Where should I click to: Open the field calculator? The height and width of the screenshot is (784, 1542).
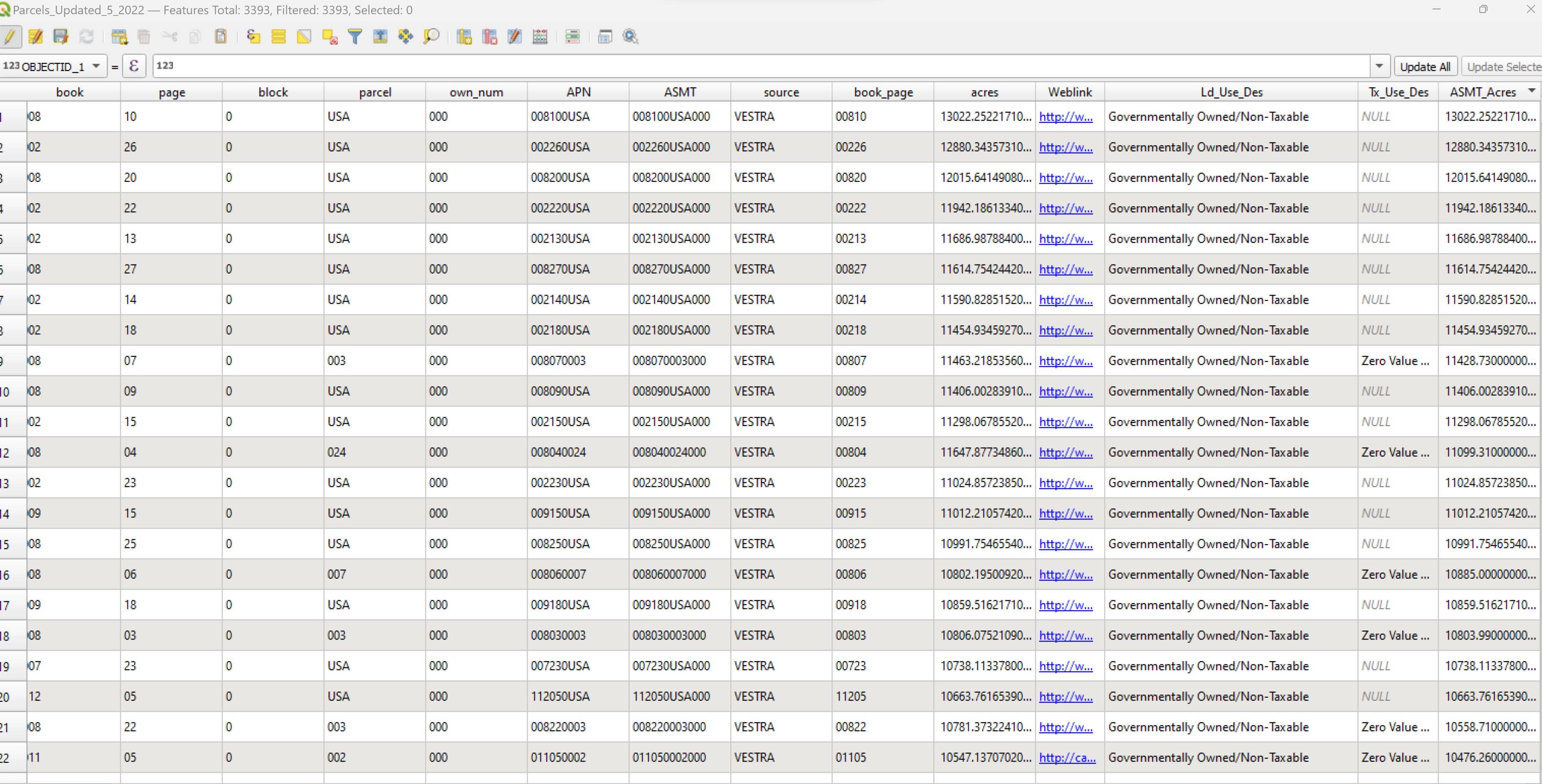540,37
